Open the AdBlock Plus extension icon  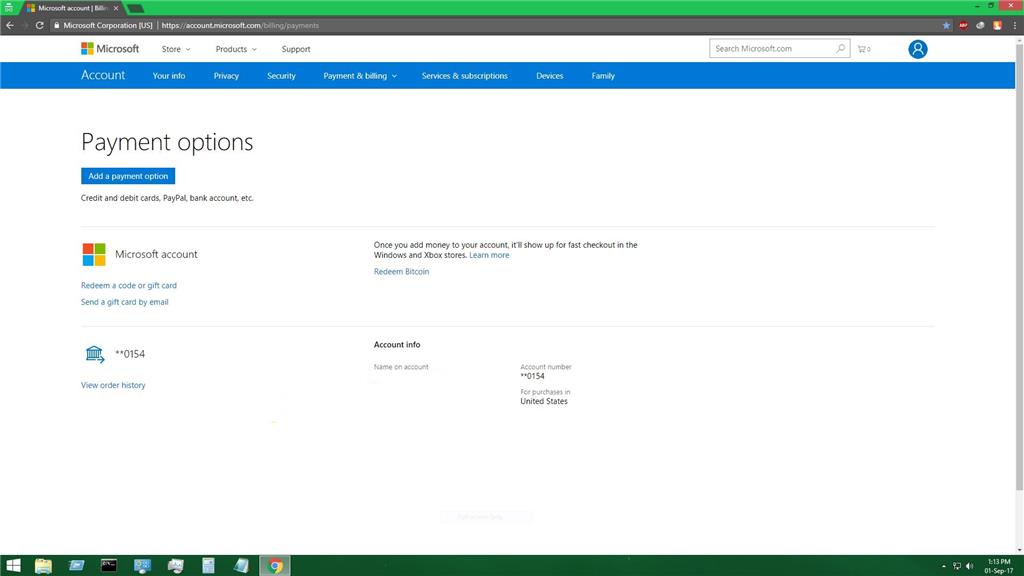click(x=963, y=25)
